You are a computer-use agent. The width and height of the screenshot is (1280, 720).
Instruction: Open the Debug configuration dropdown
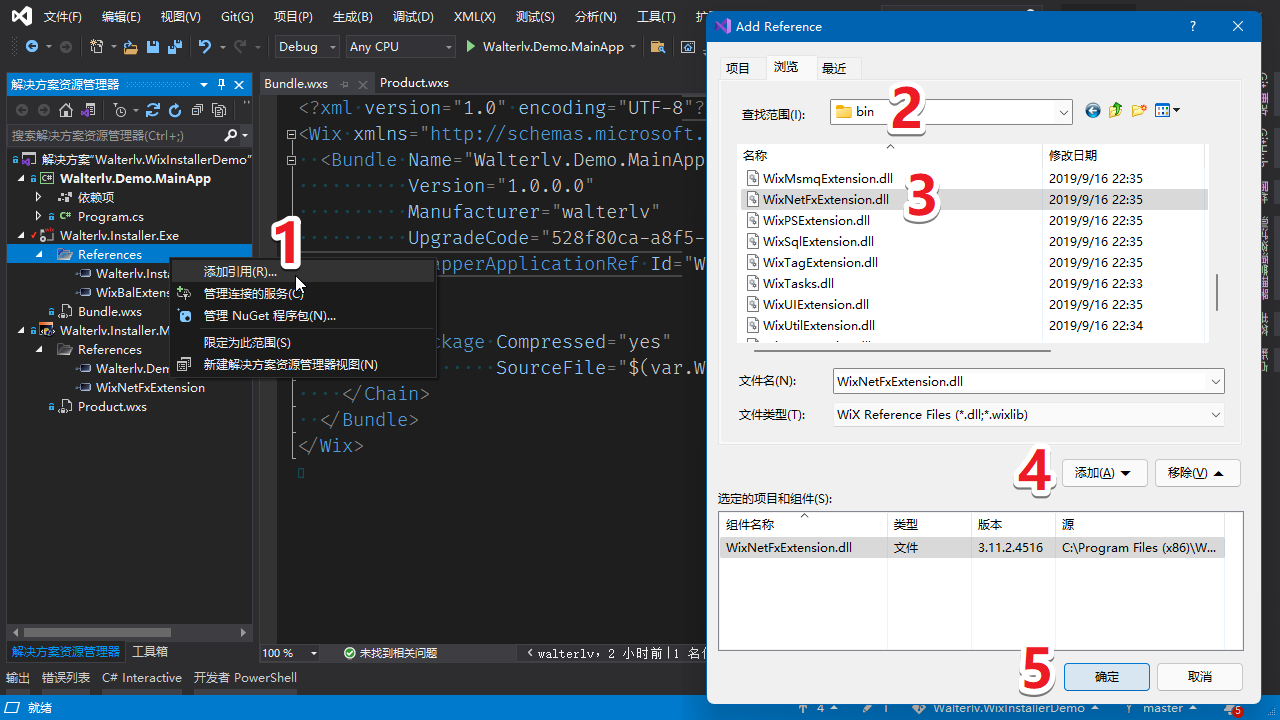coord(305,47)
